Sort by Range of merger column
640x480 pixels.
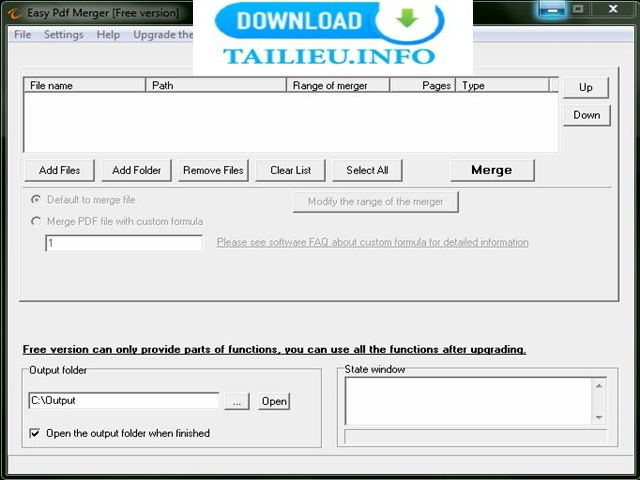click(338, 85)
